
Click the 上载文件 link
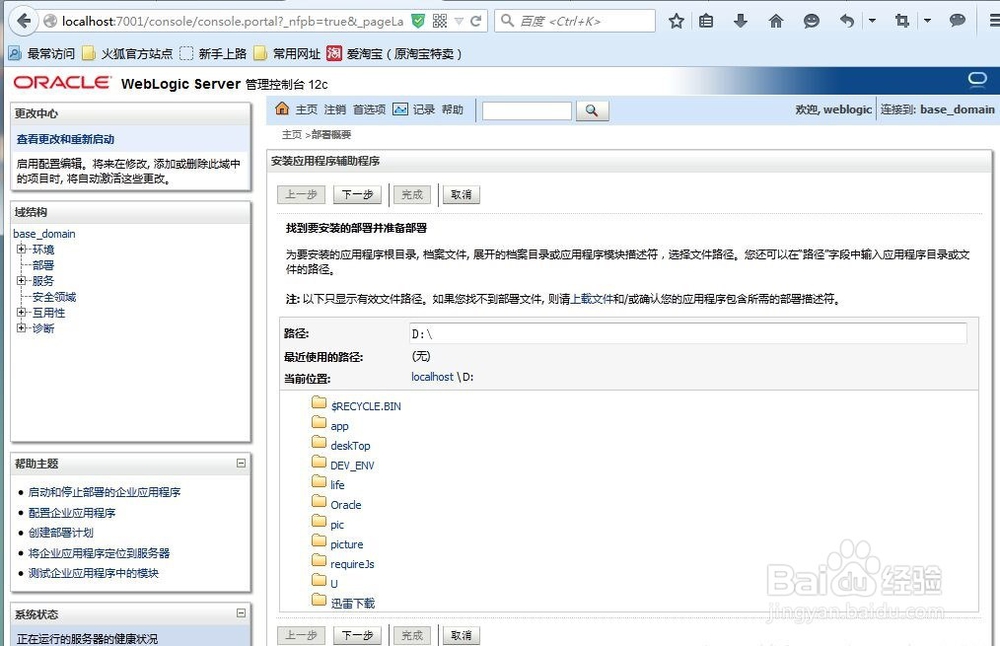591,299
